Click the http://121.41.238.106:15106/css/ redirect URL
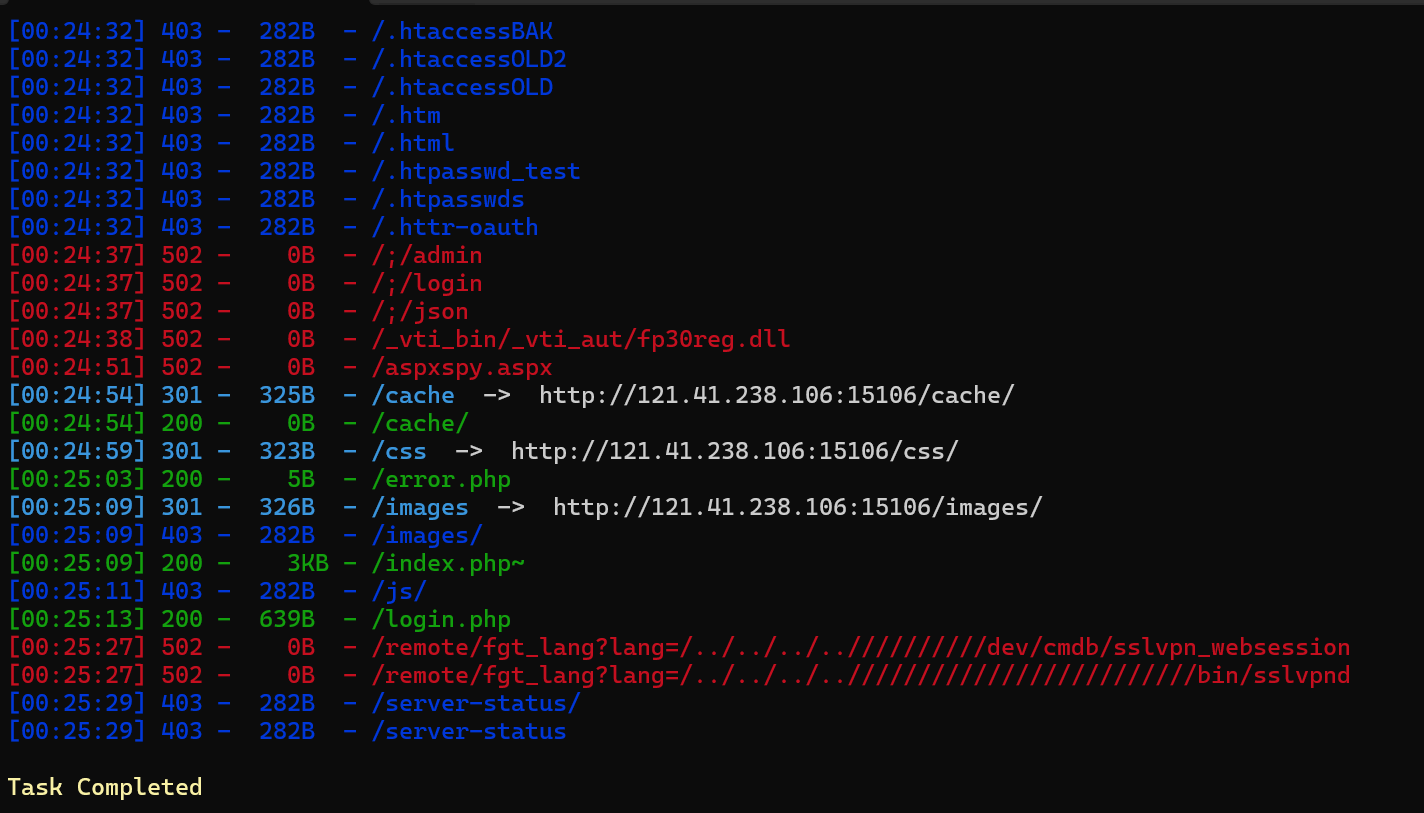 pos(735,451)
